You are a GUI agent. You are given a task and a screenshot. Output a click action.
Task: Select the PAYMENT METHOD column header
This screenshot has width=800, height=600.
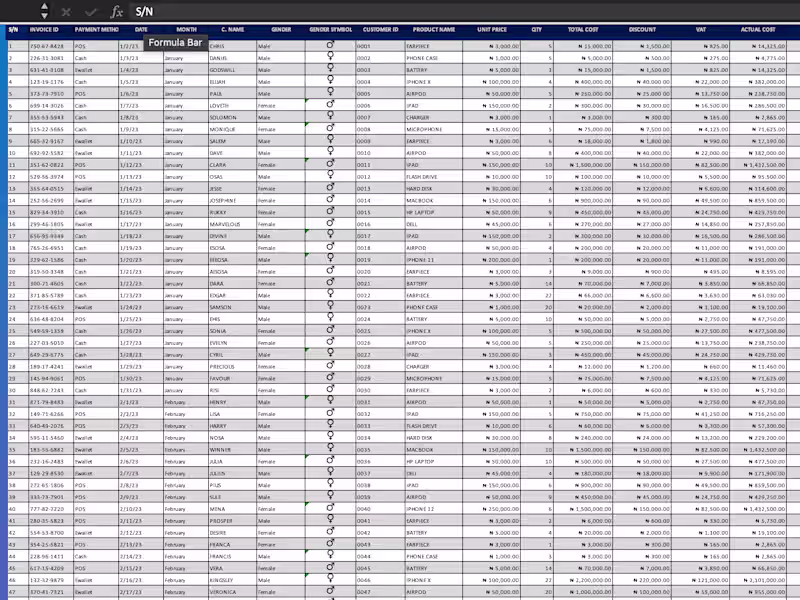[96, 30]
